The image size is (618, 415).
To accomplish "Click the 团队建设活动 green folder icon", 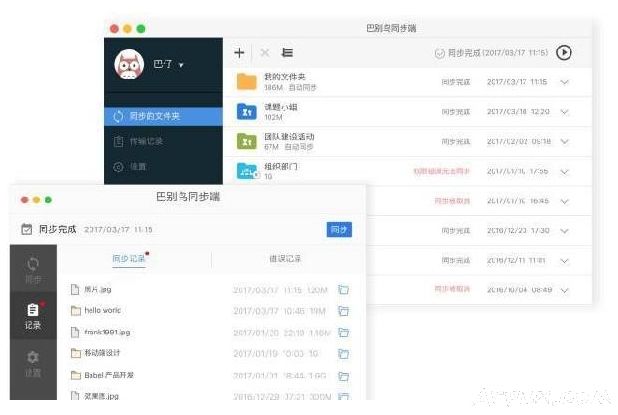I will 247,141.
